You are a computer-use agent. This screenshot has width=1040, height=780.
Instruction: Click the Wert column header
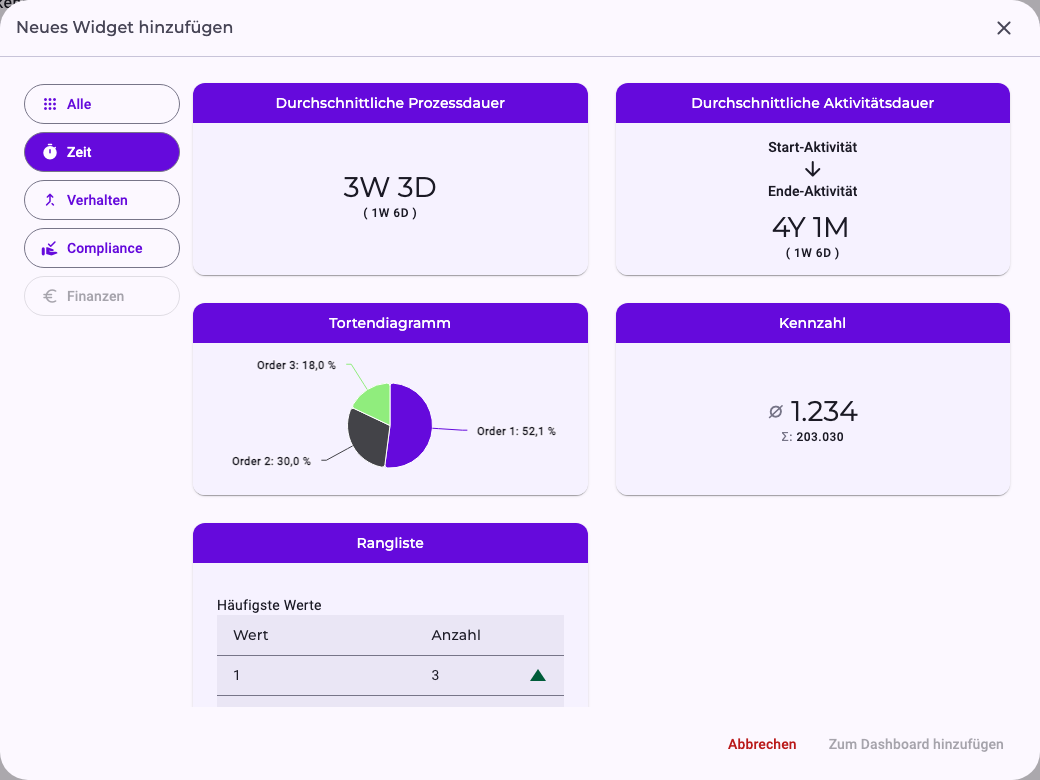click(x=251, y=635)
